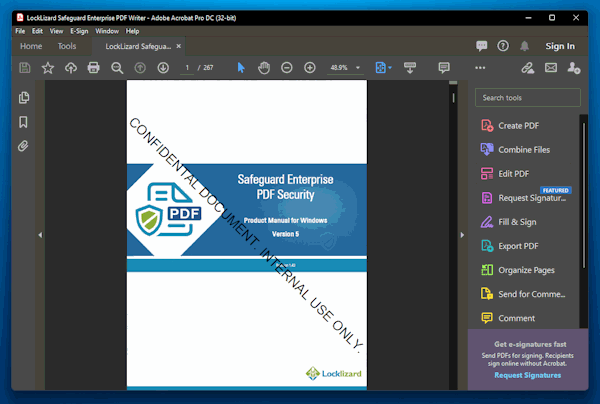Open the File menu
The height and width of the screenshot is (404, 600).
click(x=20, y=31)
